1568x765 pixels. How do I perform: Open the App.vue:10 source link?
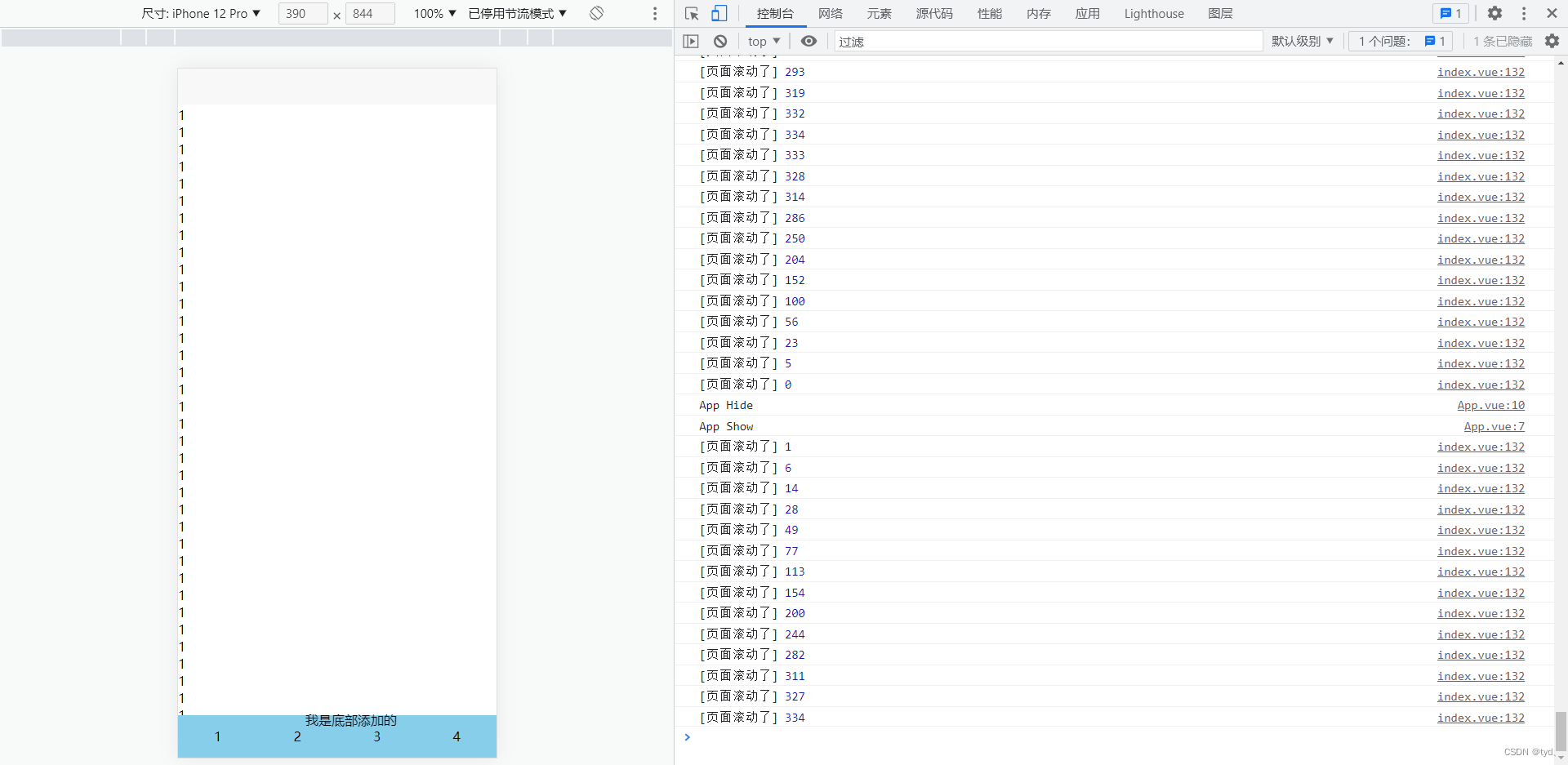click(1491, 406)
